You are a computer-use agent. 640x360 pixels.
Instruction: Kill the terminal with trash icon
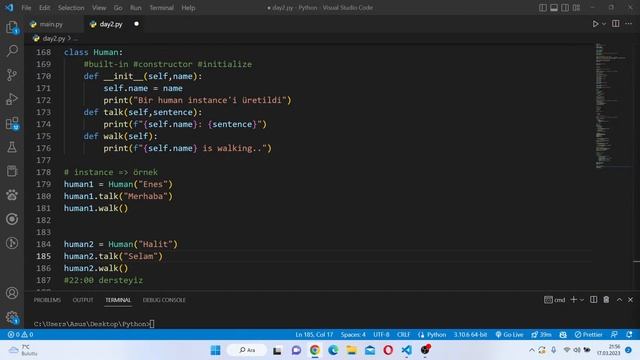tap(606, 300)
